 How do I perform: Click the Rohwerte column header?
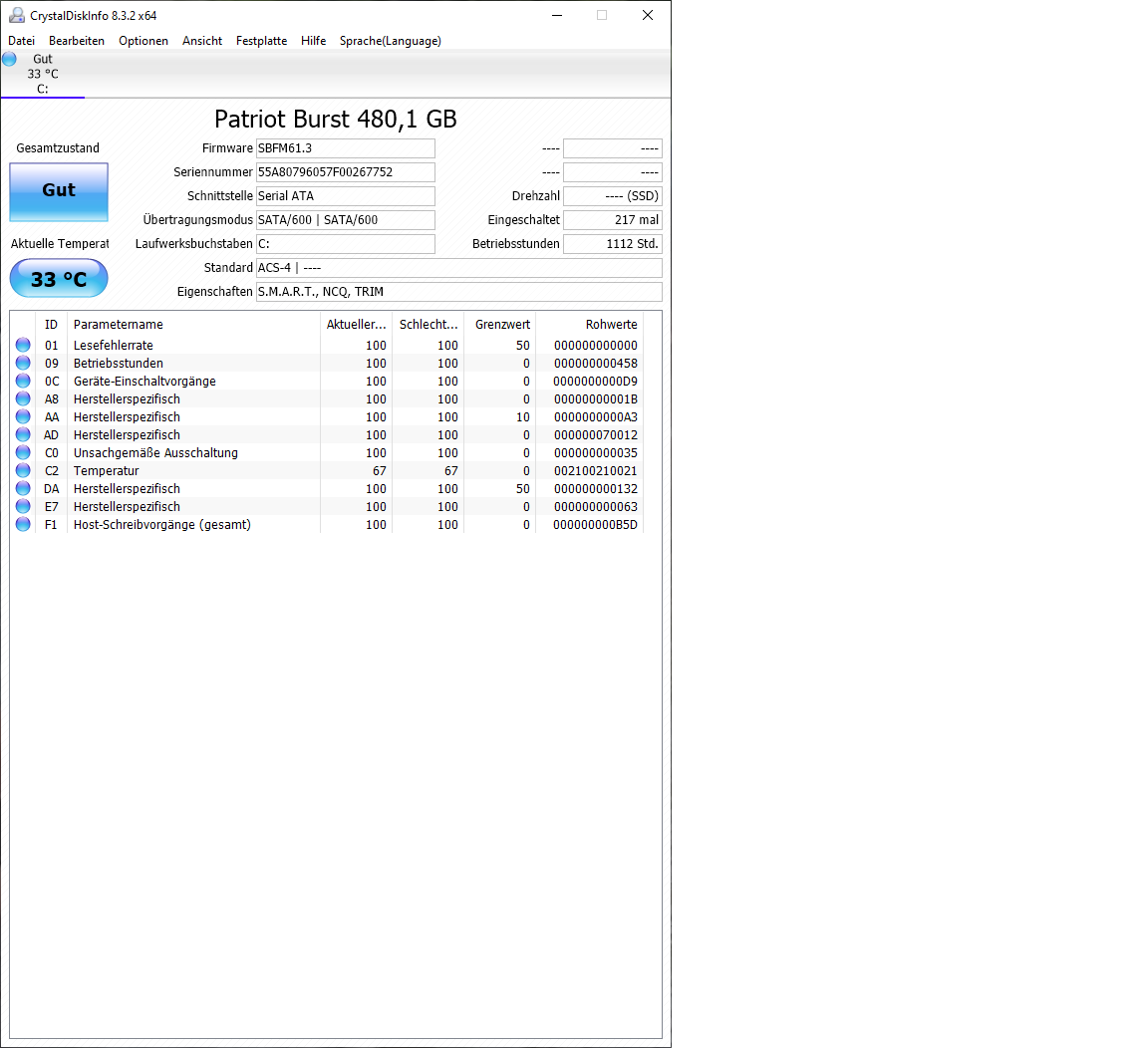589,324
